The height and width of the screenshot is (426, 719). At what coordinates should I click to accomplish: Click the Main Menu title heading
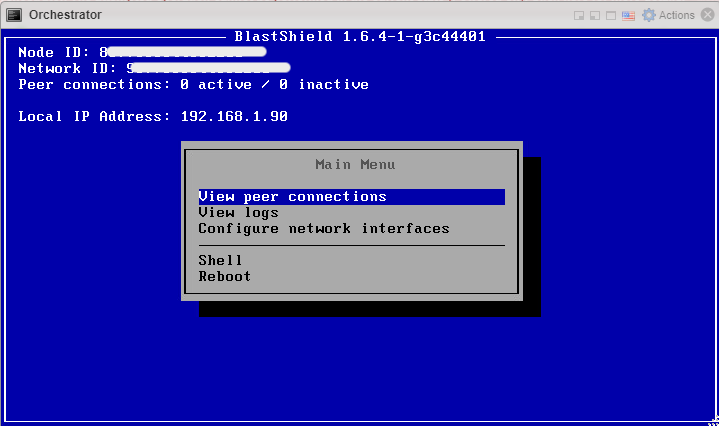click(x=354, y=165)
